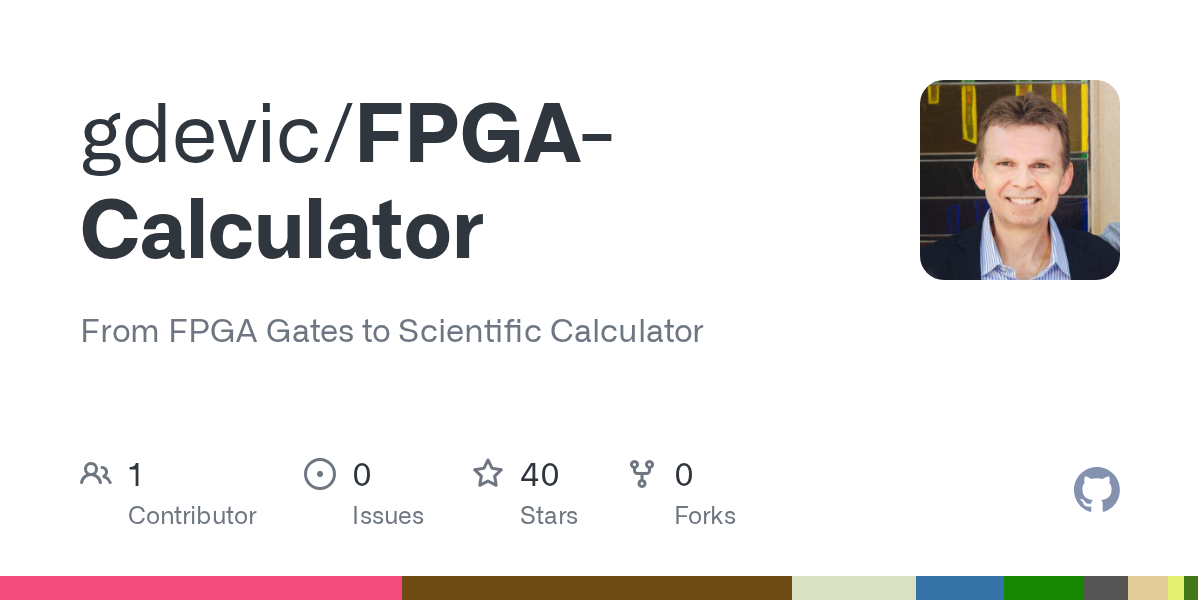Select the Stars label

pos(549,516)
